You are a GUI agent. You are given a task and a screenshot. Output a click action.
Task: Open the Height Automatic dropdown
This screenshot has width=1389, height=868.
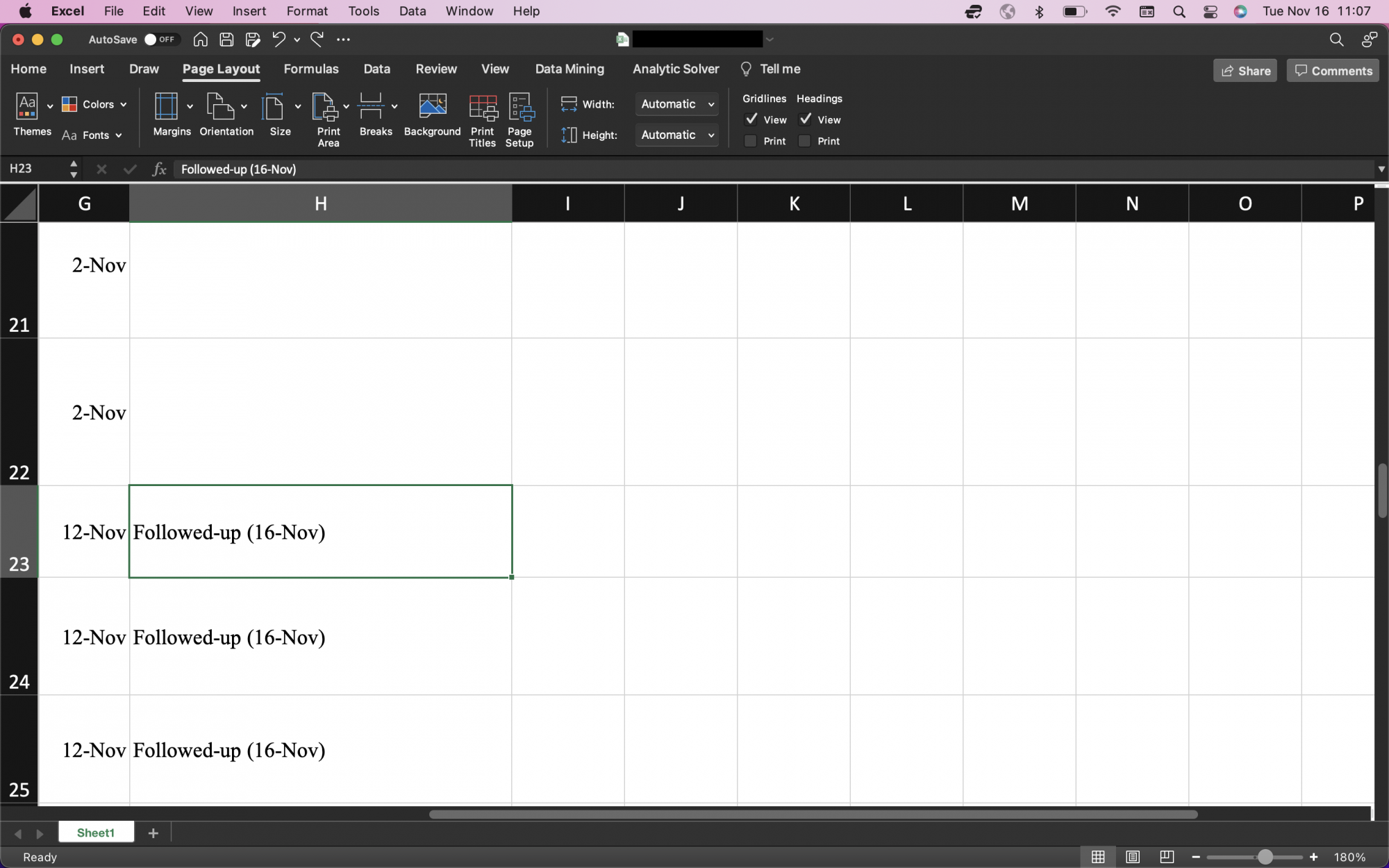coord(676,135)
